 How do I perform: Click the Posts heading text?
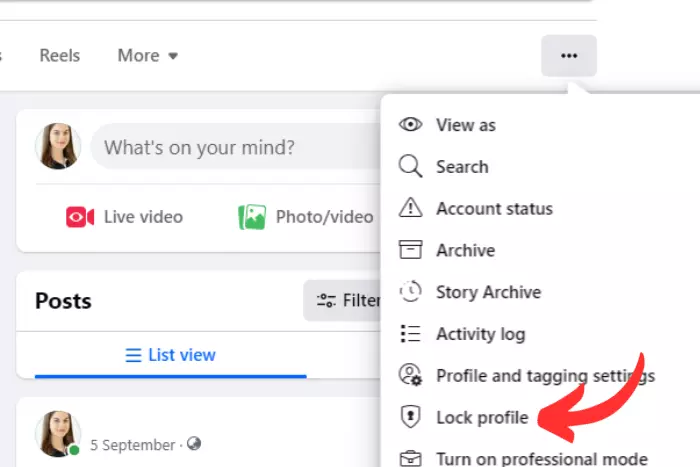63,301
